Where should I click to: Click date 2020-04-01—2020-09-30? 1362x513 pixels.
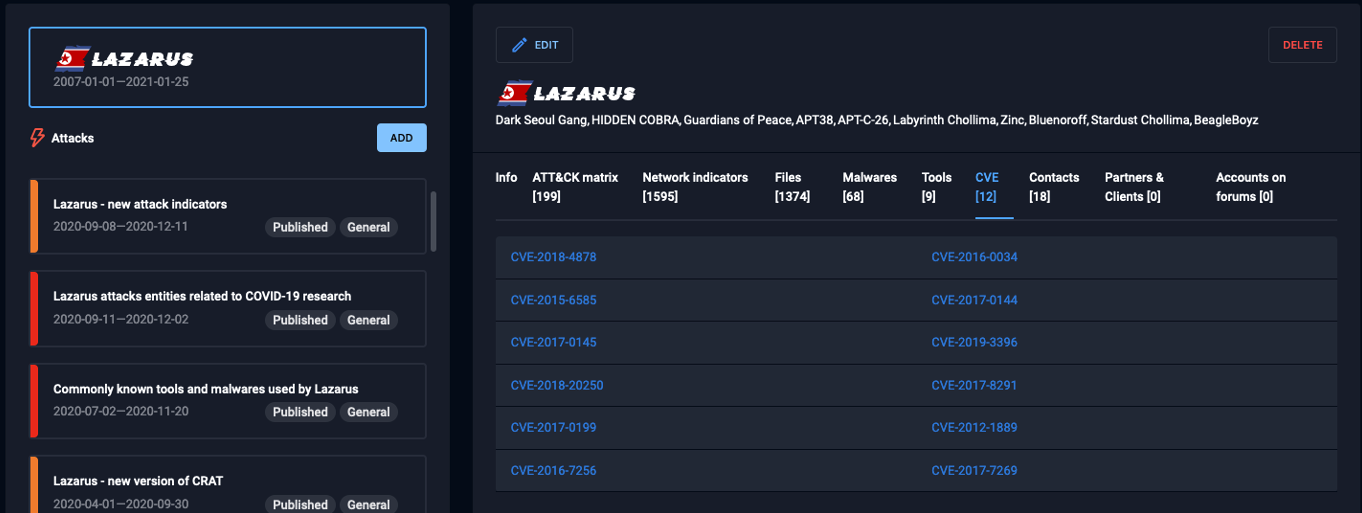pos(120,504)
